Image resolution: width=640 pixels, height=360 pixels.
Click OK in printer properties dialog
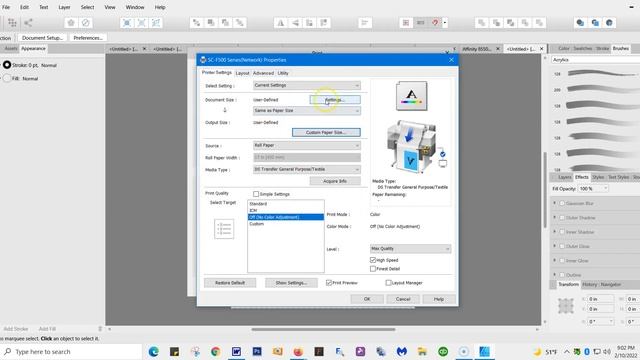[x=367, y=299]
